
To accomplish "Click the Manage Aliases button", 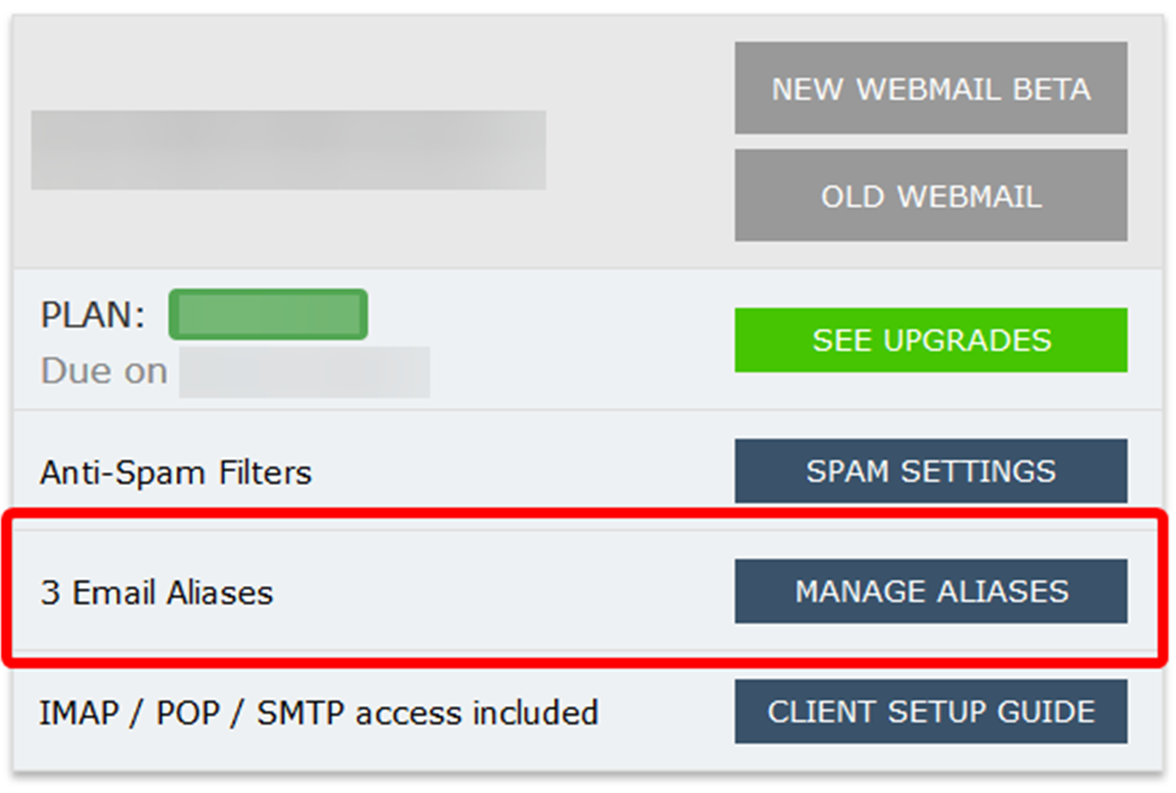I will [x=931, y=591].
